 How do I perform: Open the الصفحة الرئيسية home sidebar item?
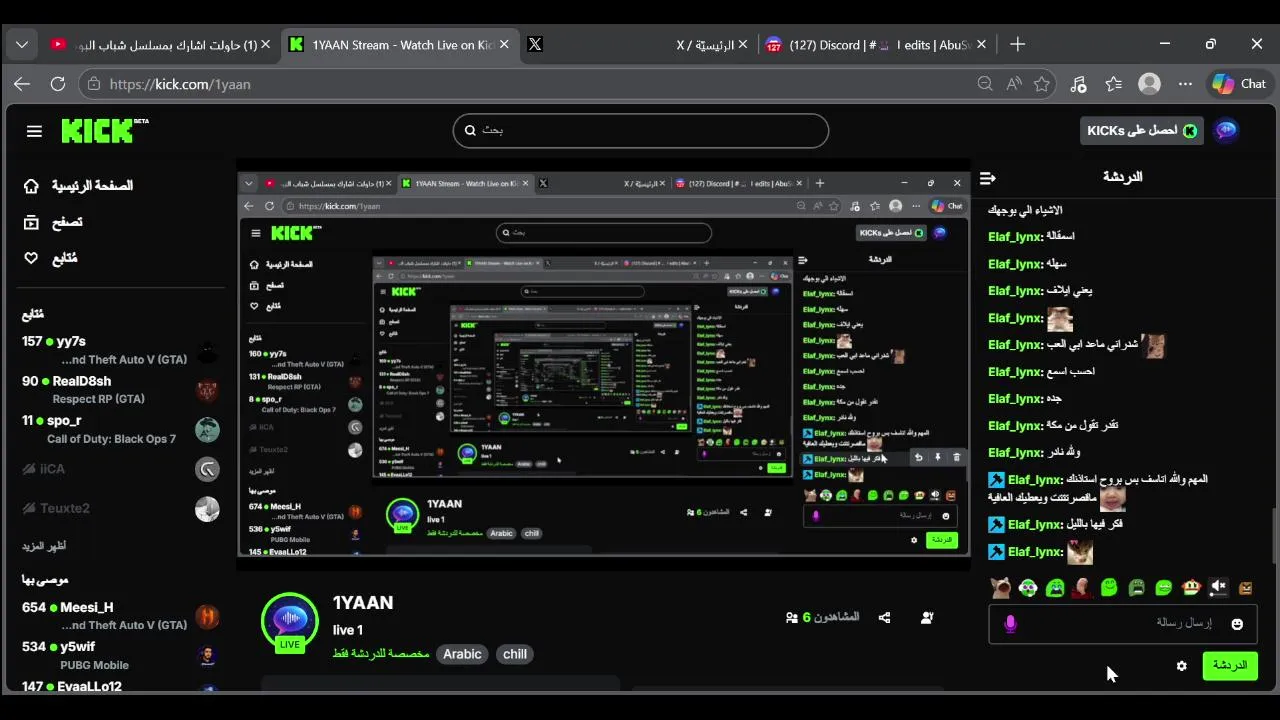[x=79, y=186]
